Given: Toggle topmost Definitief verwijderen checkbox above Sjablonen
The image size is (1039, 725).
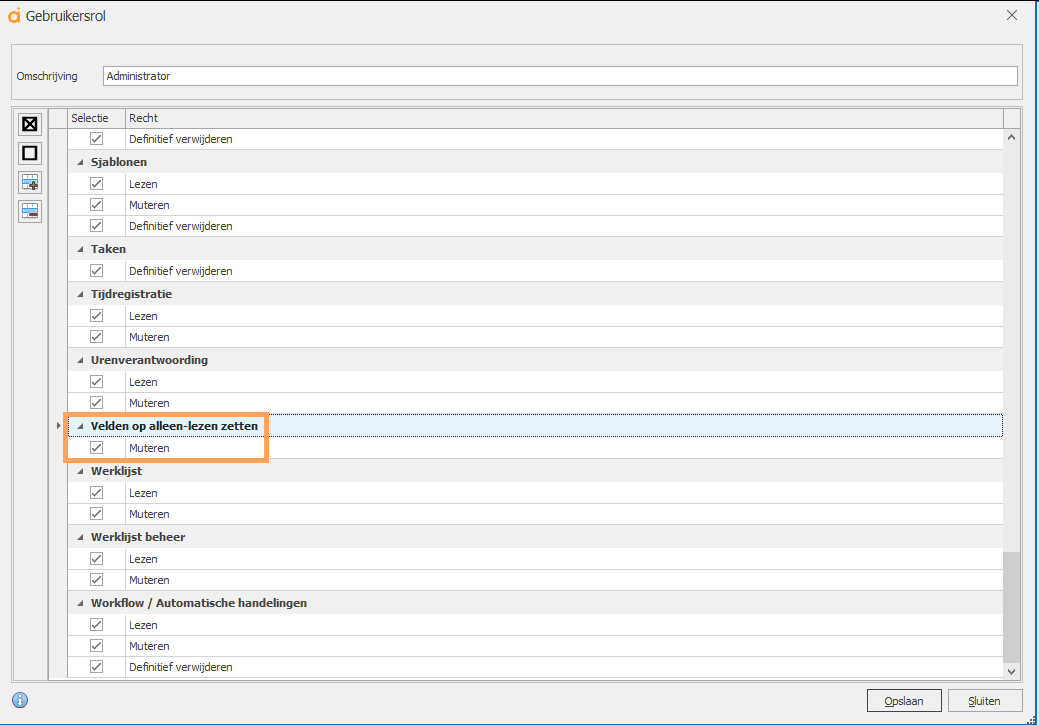Looking at the screenshot, I should click(x=97, y=139).
